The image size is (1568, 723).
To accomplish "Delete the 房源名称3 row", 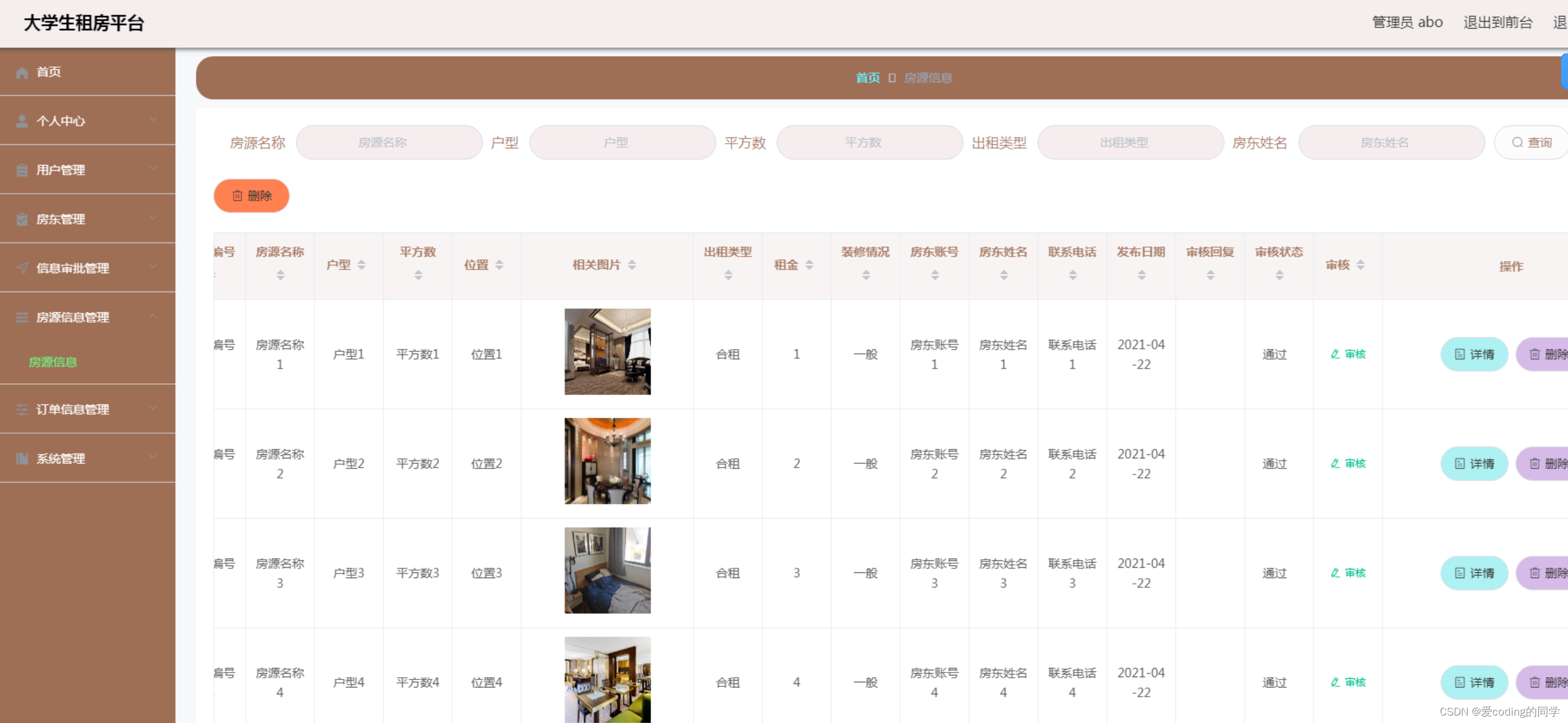I will click(1543, 573).
